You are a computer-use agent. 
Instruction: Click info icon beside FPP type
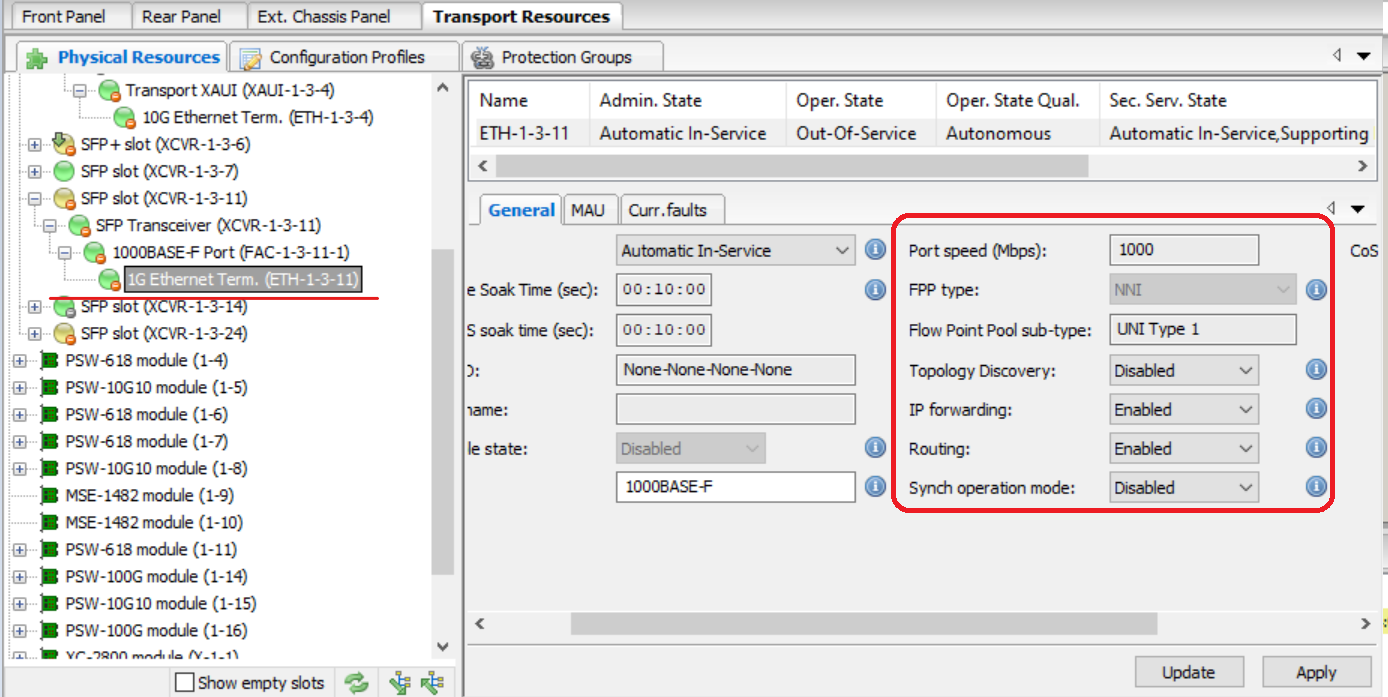coord(1316,290)
